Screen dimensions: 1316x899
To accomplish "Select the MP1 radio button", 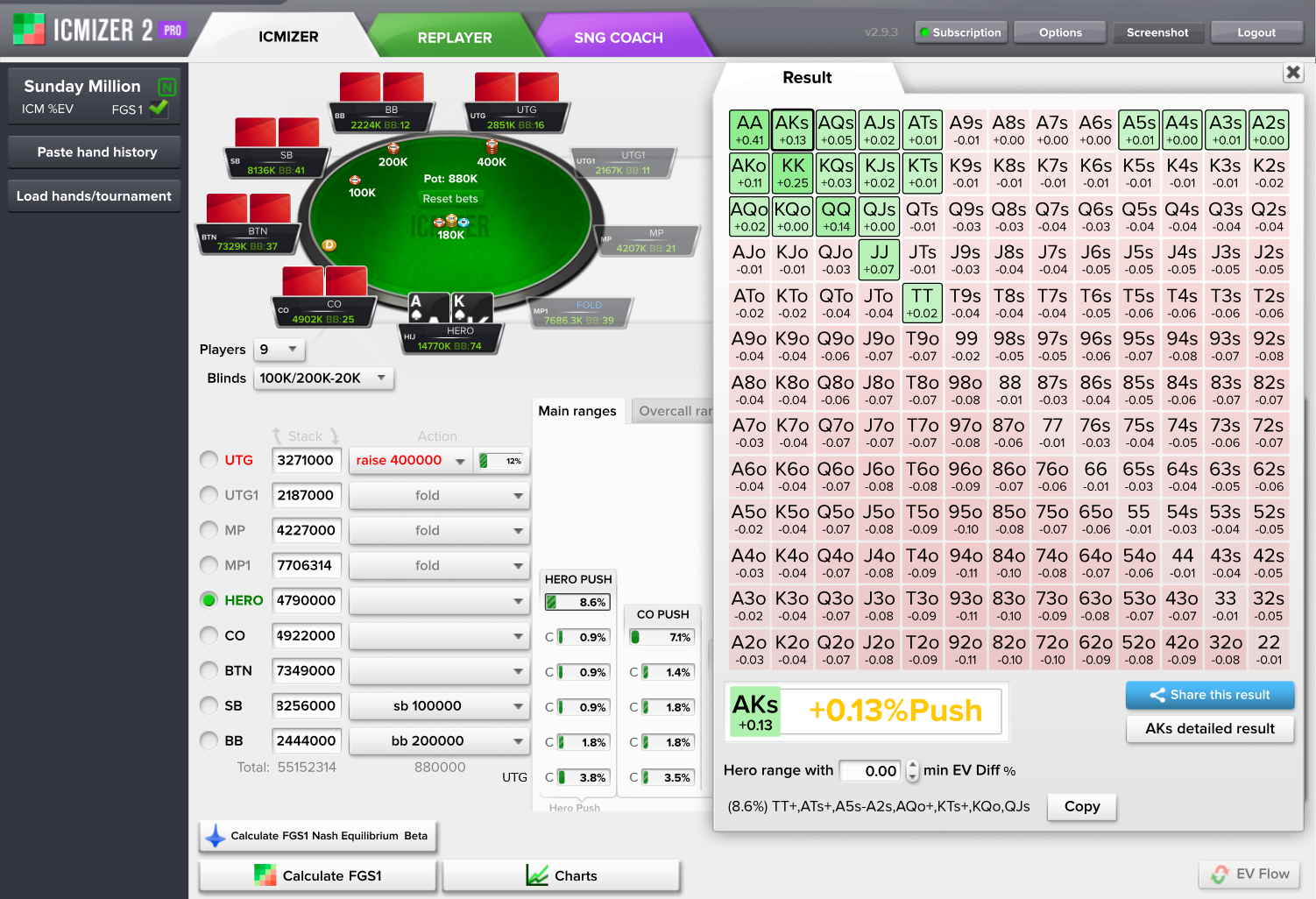I will [209, 565].
